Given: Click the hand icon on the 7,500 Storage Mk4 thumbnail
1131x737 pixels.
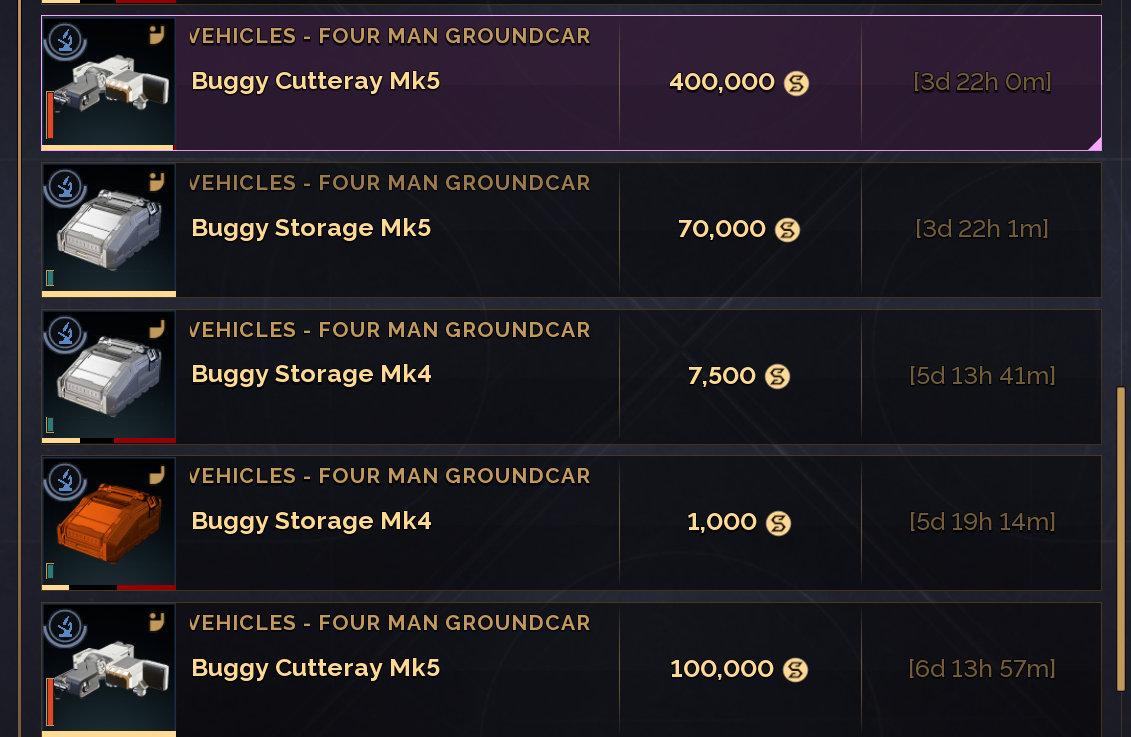Looking at the screenshot, I should tap(157, 329).
